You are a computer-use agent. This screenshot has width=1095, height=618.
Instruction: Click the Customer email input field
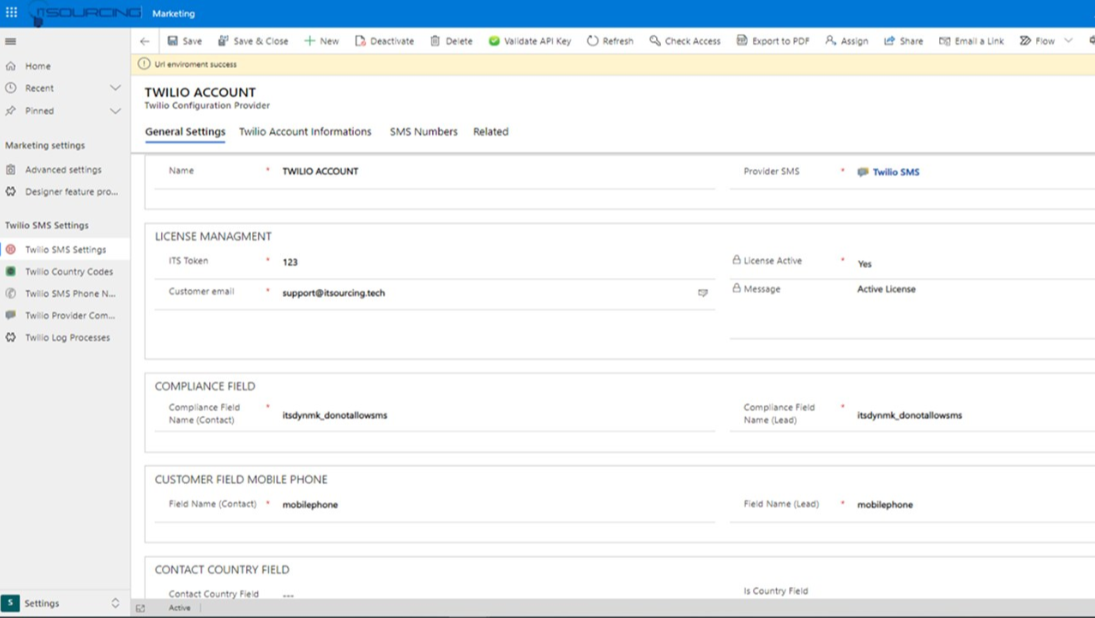click(487, 293)
